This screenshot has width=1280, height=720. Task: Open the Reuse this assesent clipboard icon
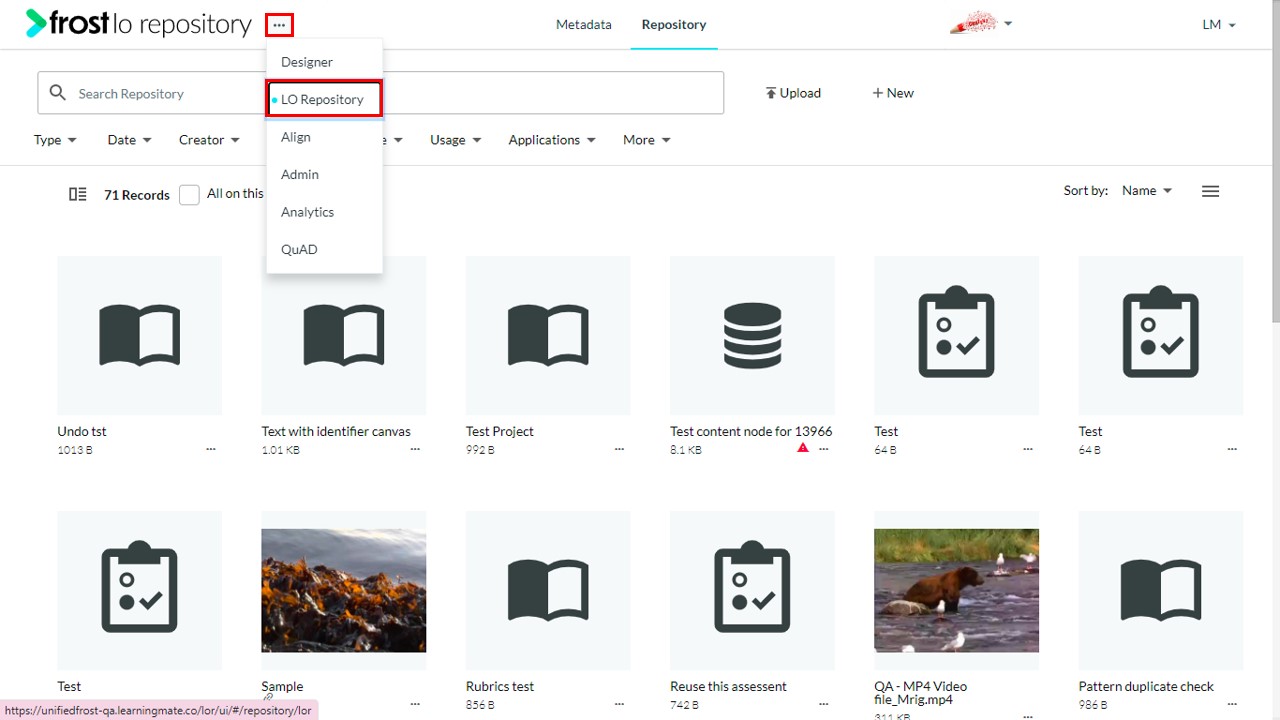[752, 590]
